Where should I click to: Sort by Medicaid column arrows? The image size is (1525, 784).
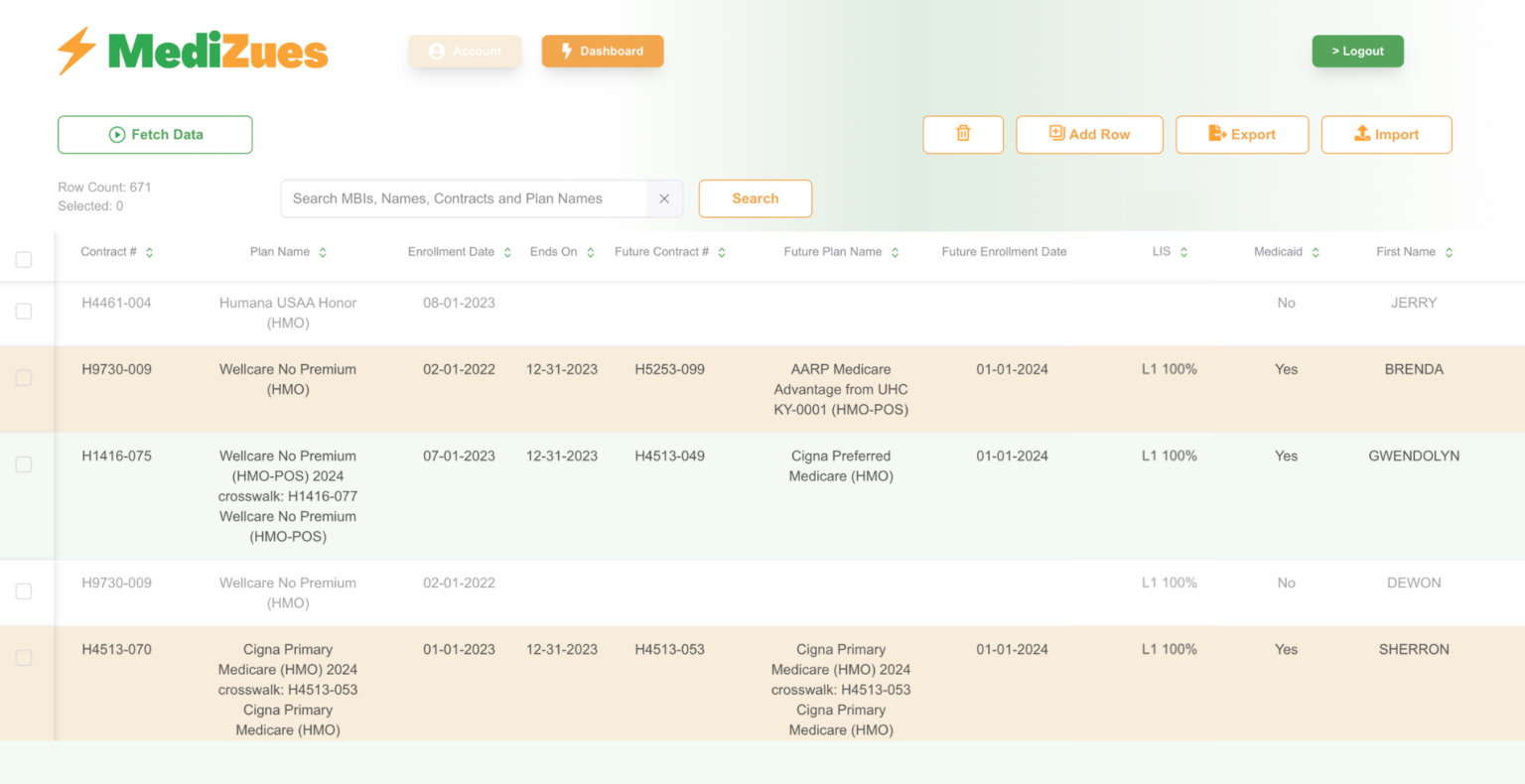click(1316, 253)
